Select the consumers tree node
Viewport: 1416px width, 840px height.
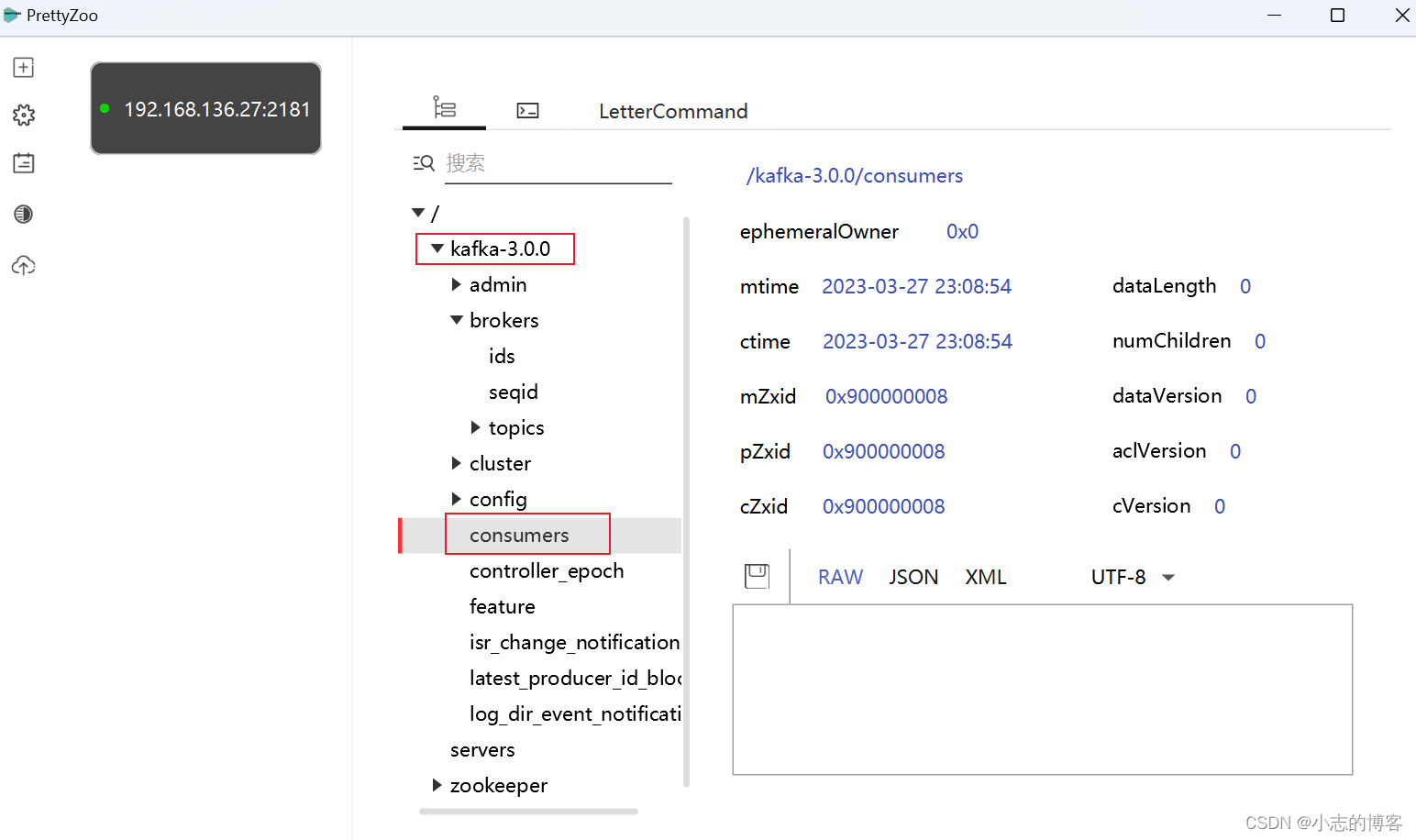pyautogui.click(x=519, y=536)
